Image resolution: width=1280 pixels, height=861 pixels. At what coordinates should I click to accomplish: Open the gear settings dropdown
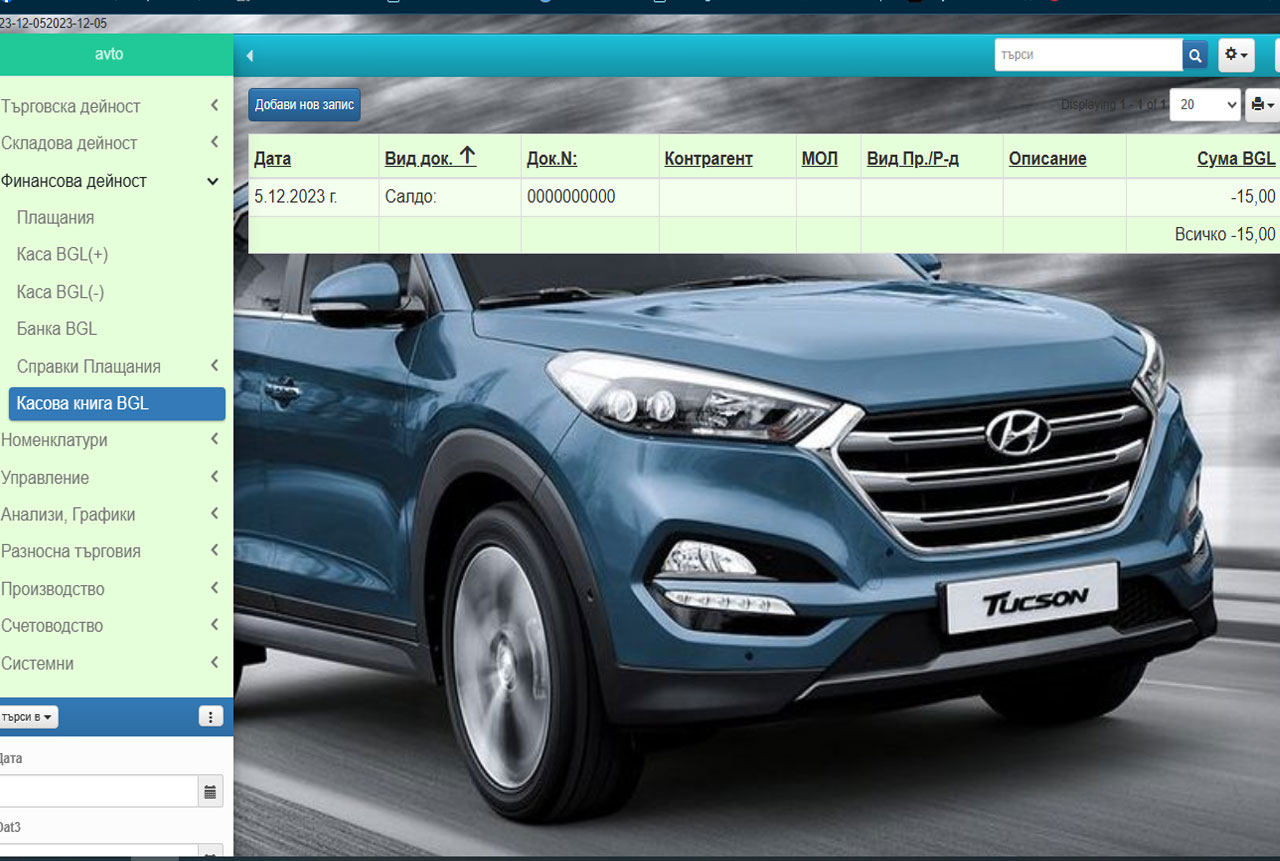click(x=1236, y=55)
